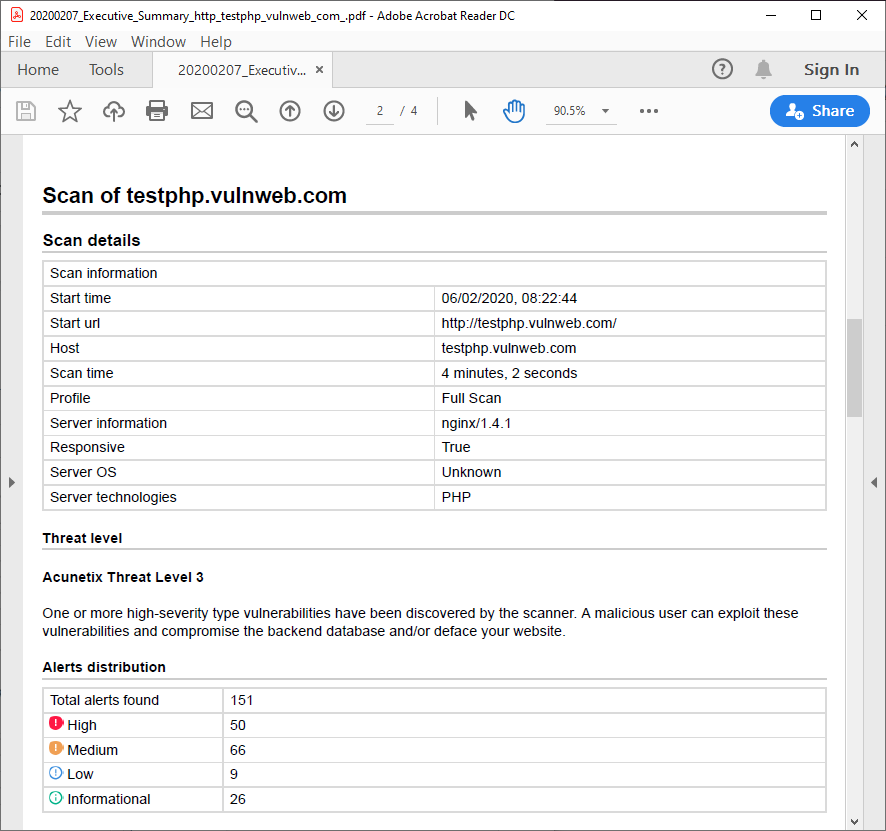The width and height of the screenshot is (886, 831).
Task: Click the Host value testphp.vulnweb.com
Action: click(509, 348)
